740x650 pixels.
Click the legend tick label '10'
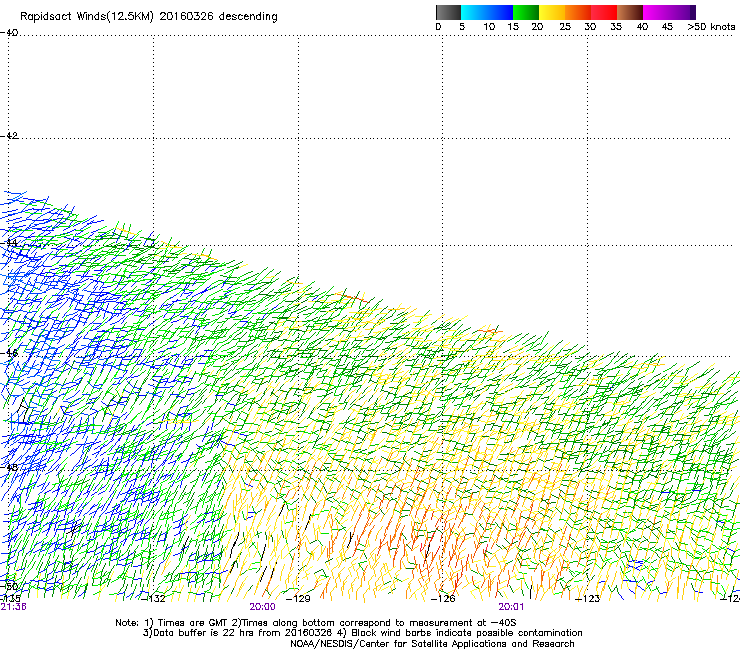click(489, 27)
